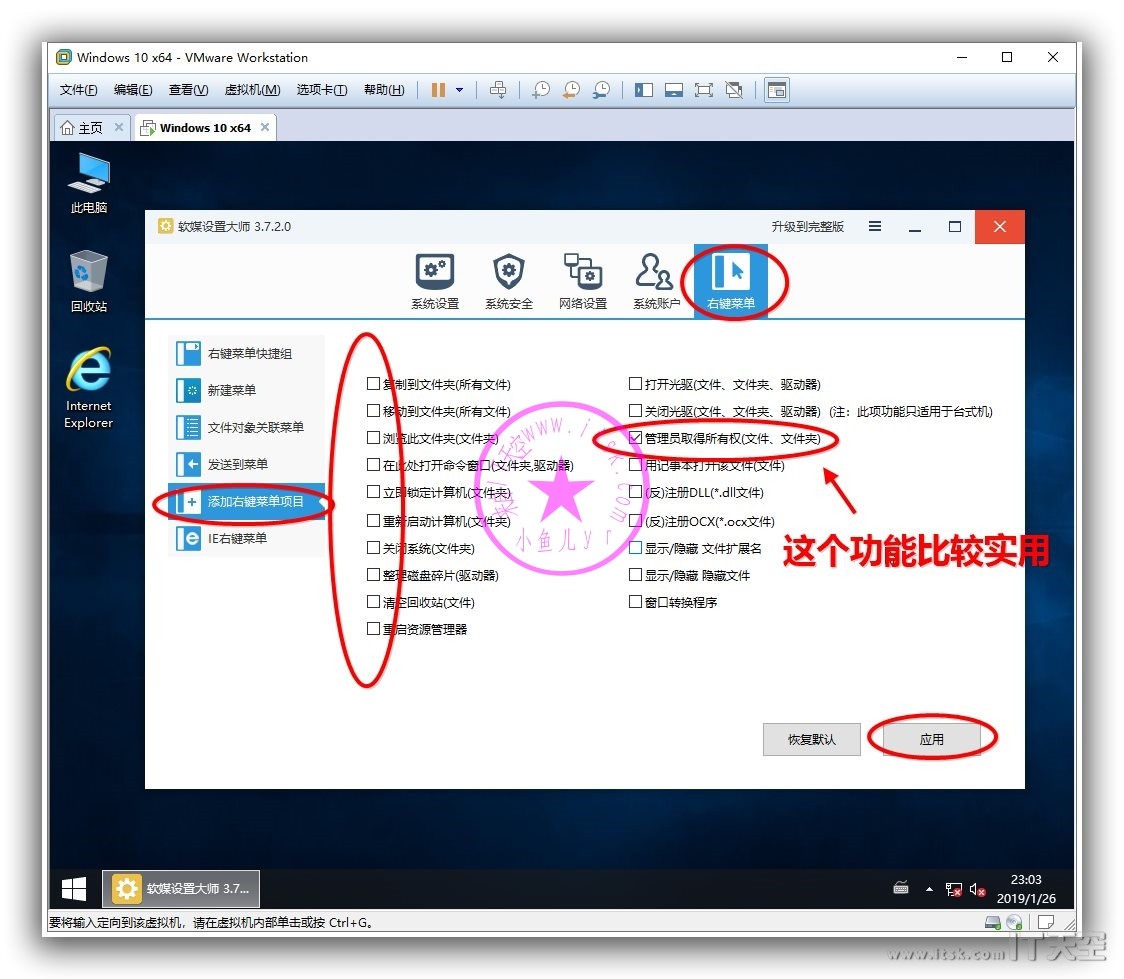Select 新建菜单 in the sidebar
The width and height of the screenshot is (1124, 979).
pyautogui.click(x=247, y=391)
